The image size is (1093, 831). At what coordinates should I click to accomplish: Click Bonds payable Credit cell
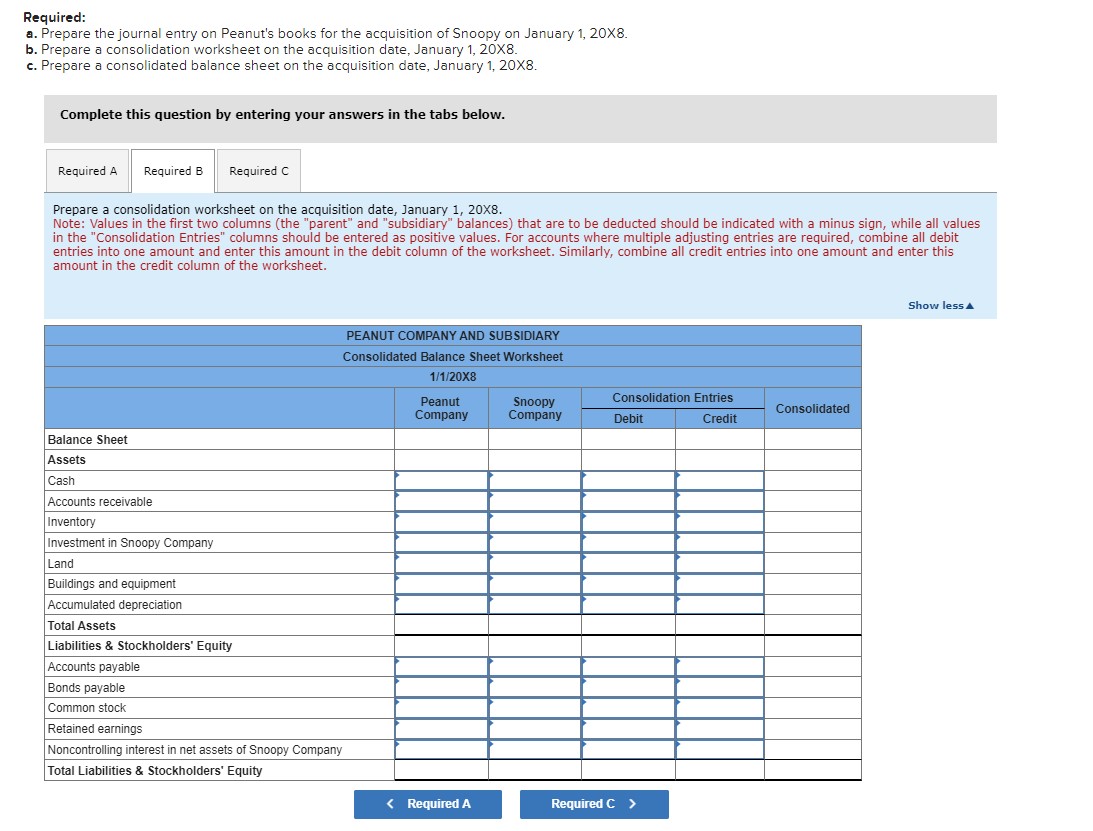coord(719,687)
